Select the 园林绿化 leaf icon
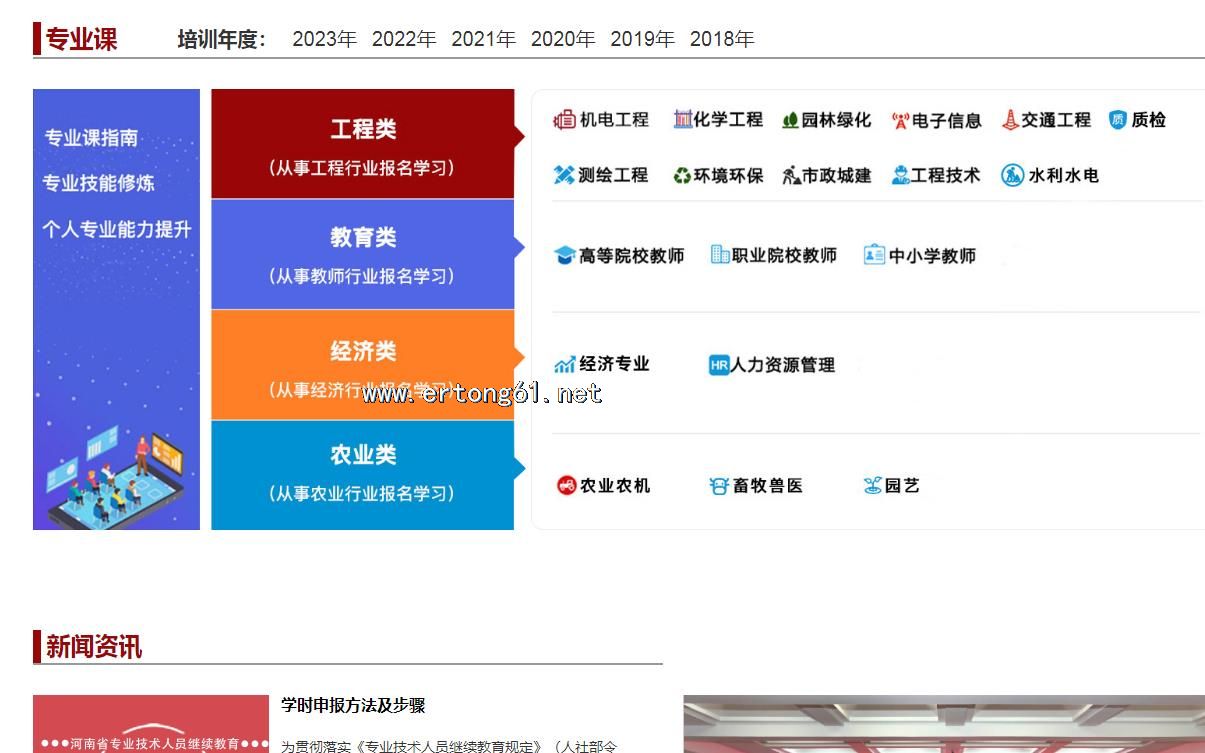The width and height of the screenshot is (1205, 753). click(x=790, y=121)
